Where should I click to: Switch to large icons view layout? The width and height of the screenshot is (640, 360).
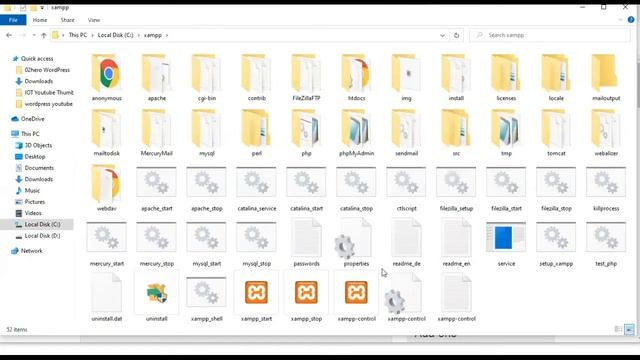click(x=629, y=329)
